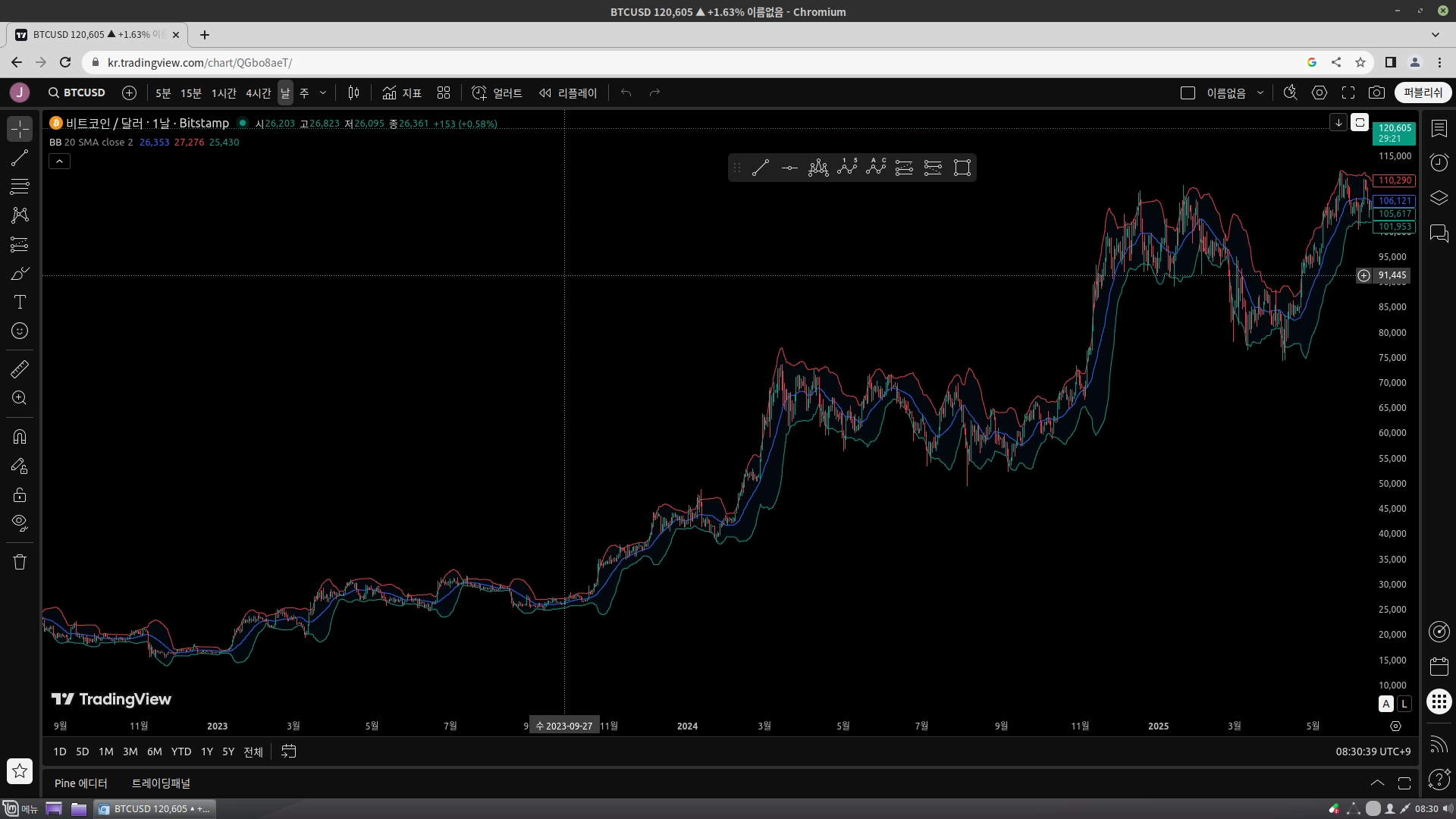The width and height of the screenshot is (1456, 819).
Task: Delete drawings with the trash icon
Action: 20,562
